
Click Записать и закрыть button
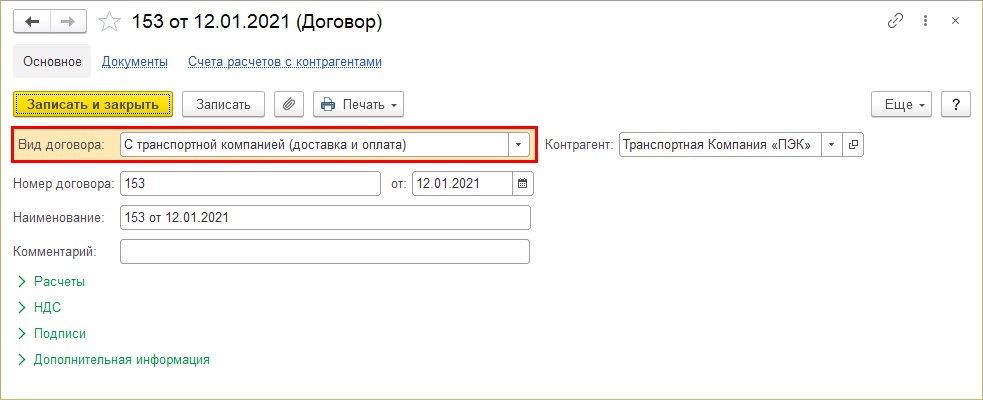pyautogui.click(x=93, y=105)
